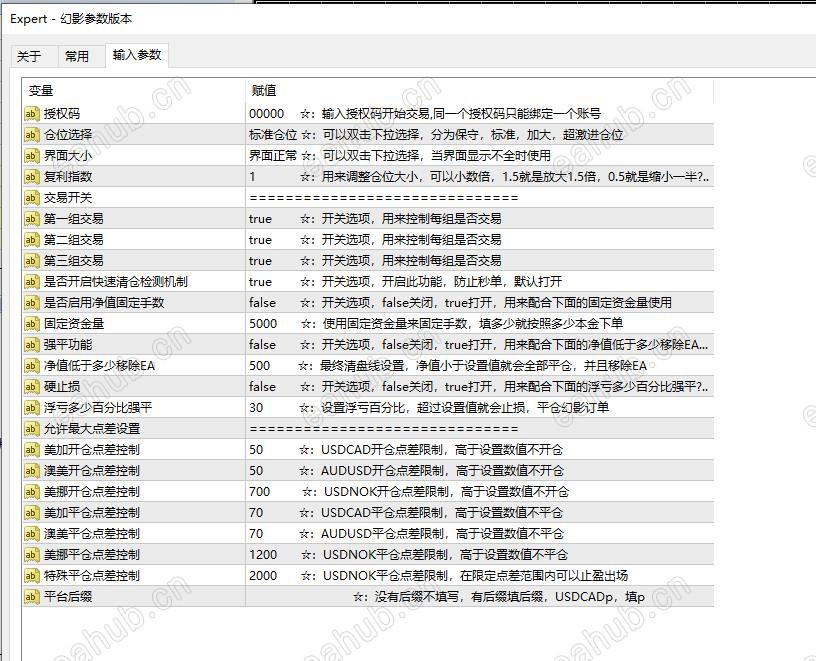Click the ab icon beside 第三组交易

31,261
